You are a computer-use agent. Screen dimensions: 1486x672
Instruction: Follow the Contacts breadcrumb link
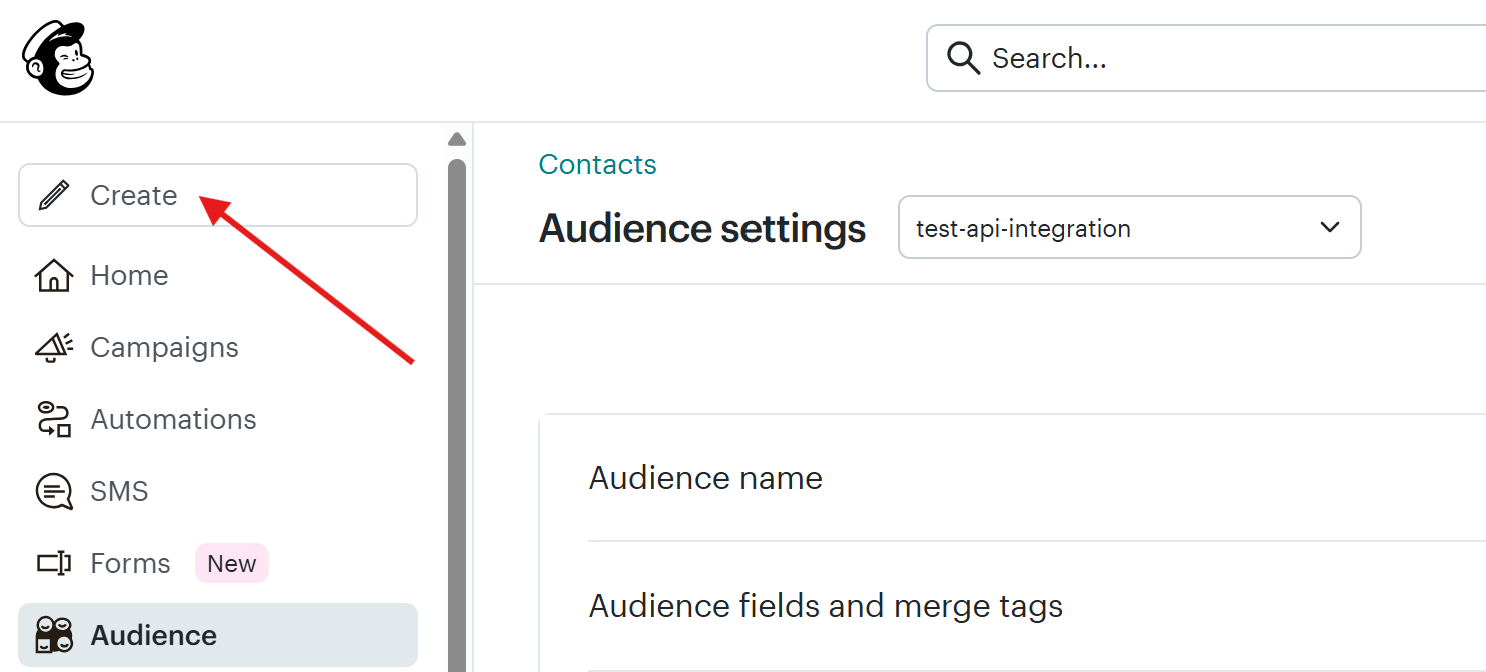tap(597, 164)
